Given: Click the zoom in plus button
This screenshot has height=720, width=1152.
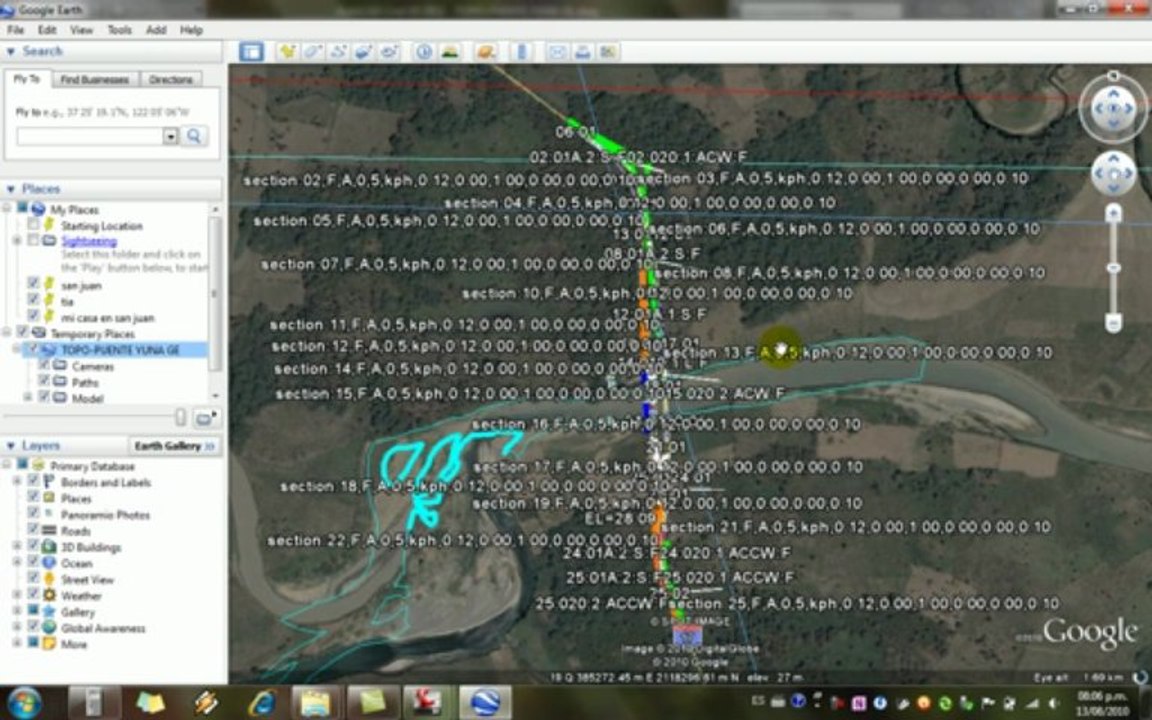Looking at the screenshot, I should tap(1113, 214).
